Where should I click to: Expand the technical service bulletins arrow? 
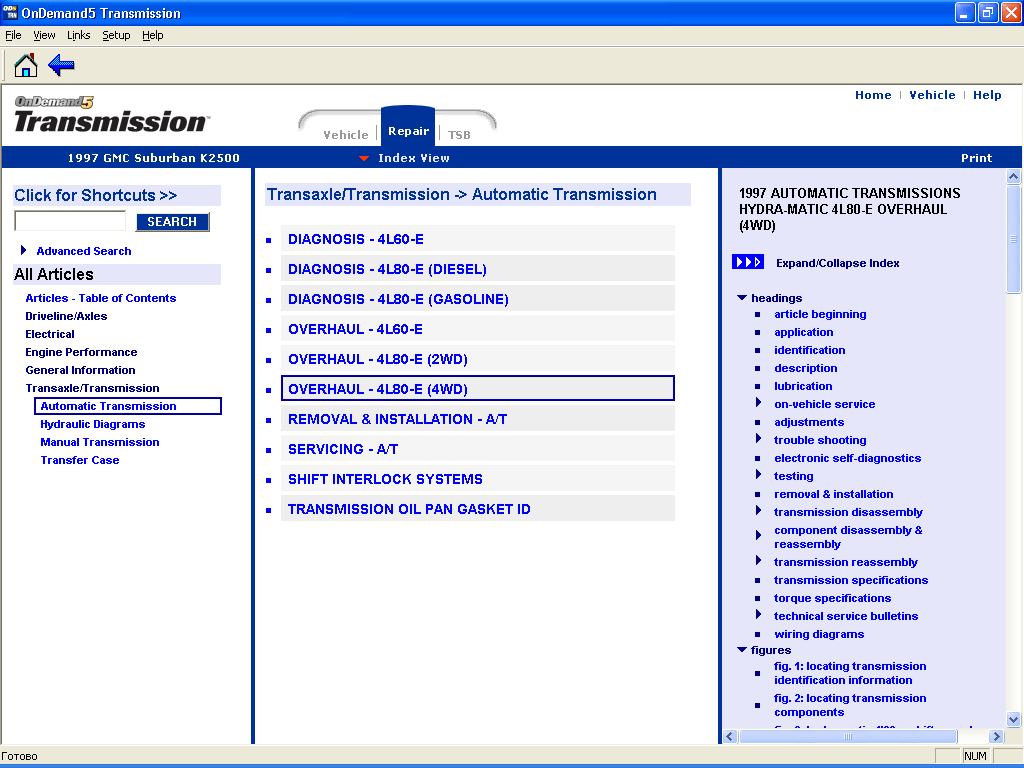click(x=758, y=615)
